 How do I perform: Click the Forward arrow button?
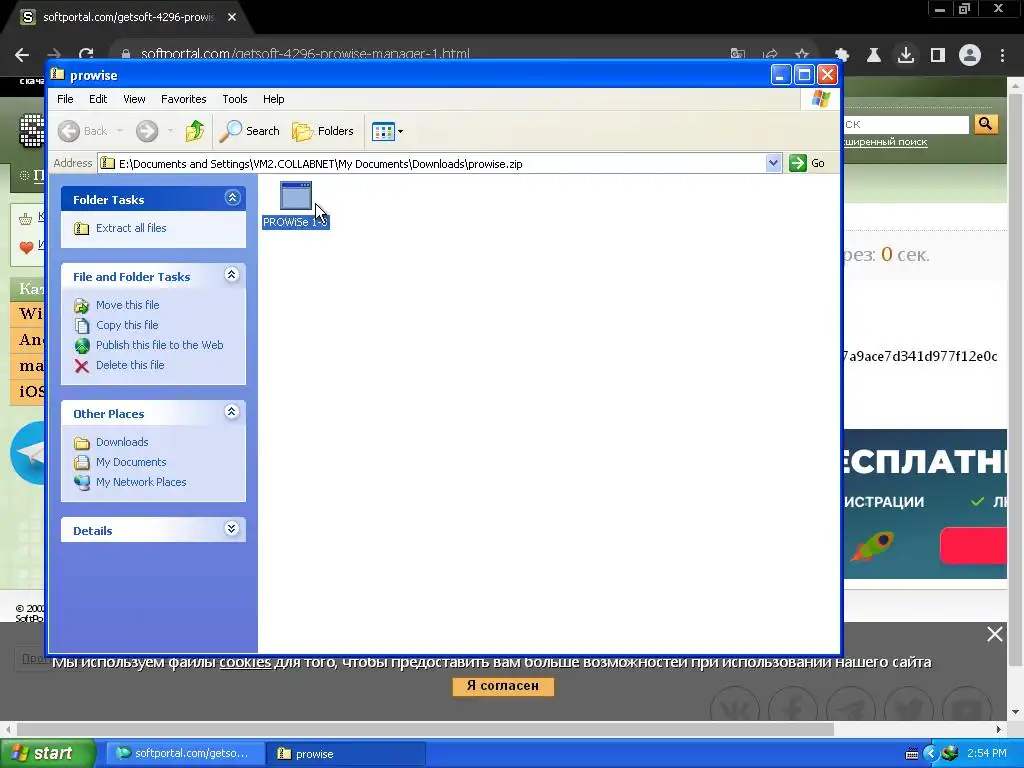(147, 131)
